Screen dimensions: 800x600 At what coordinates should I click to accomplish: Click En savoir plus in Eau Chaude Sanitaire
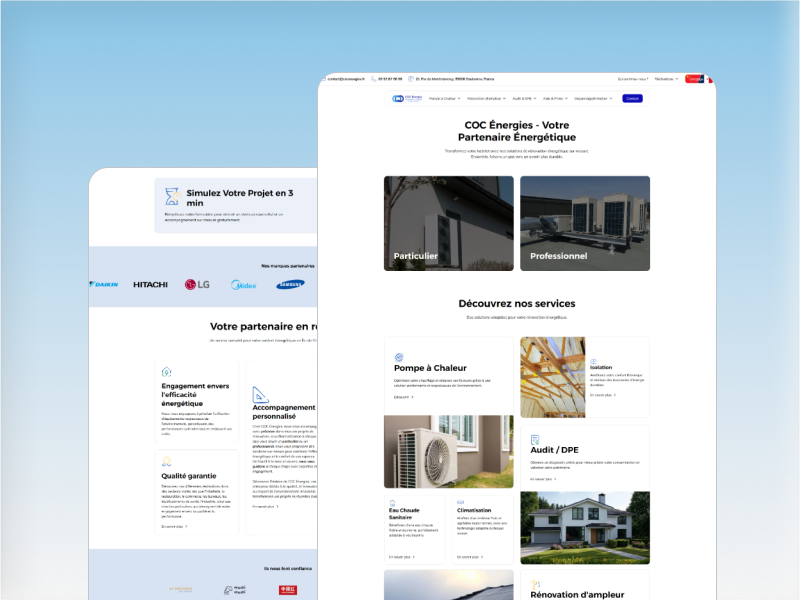(x=402, y=557)
